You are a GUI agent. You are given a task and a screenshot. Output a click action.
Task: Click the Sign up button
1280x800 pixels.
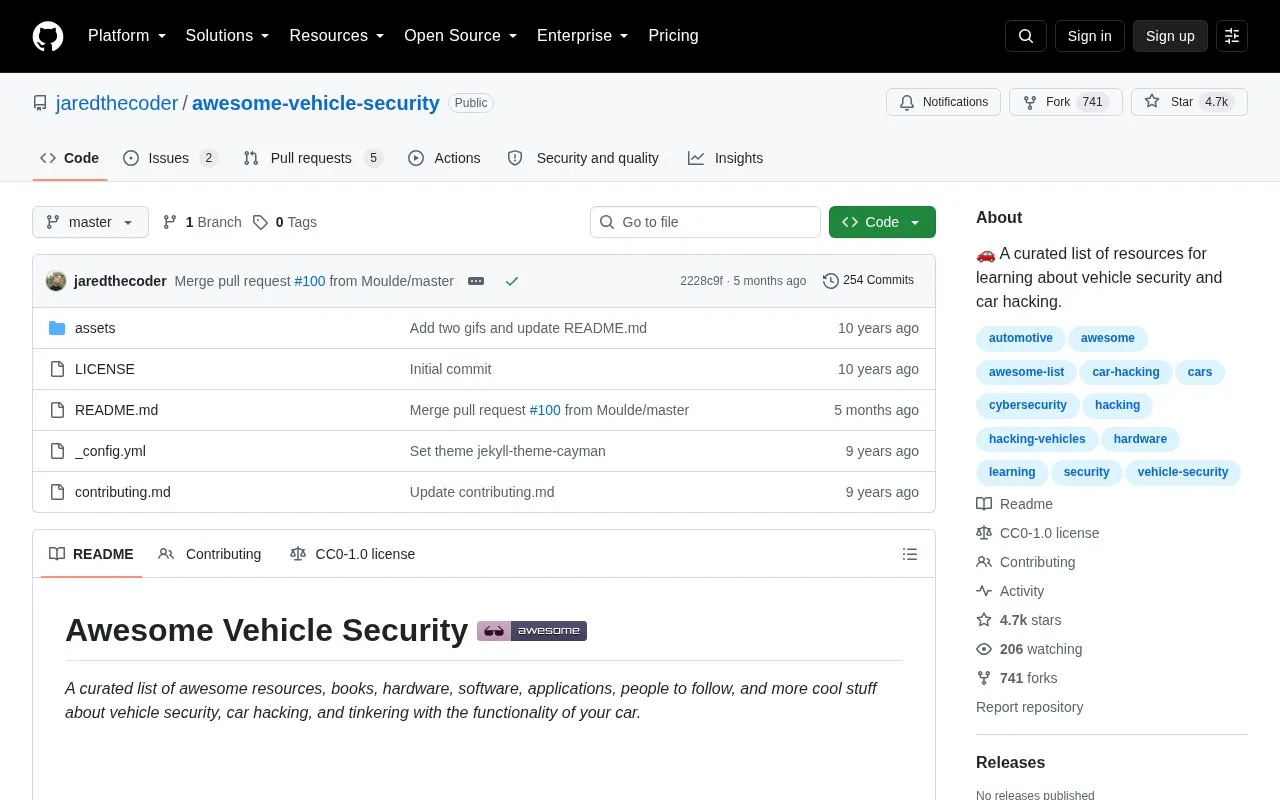pyautogui.click(x=1170, y=36)
